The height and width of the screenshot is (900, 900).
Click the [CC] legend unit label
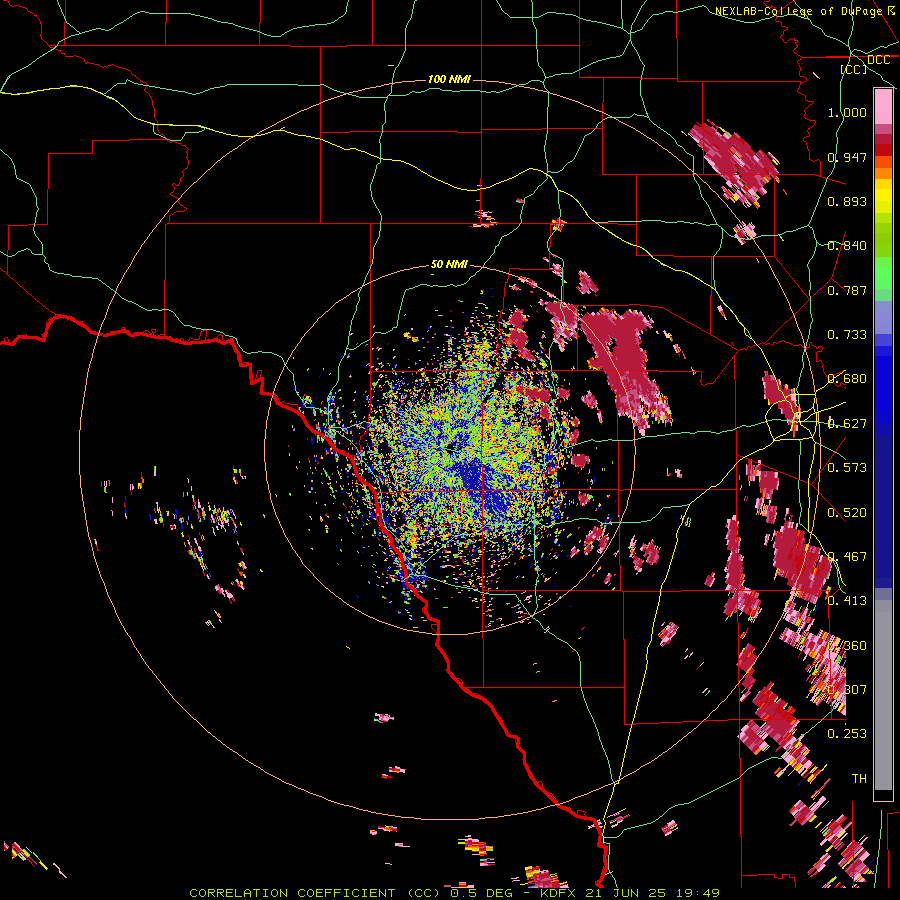(854, 69)
